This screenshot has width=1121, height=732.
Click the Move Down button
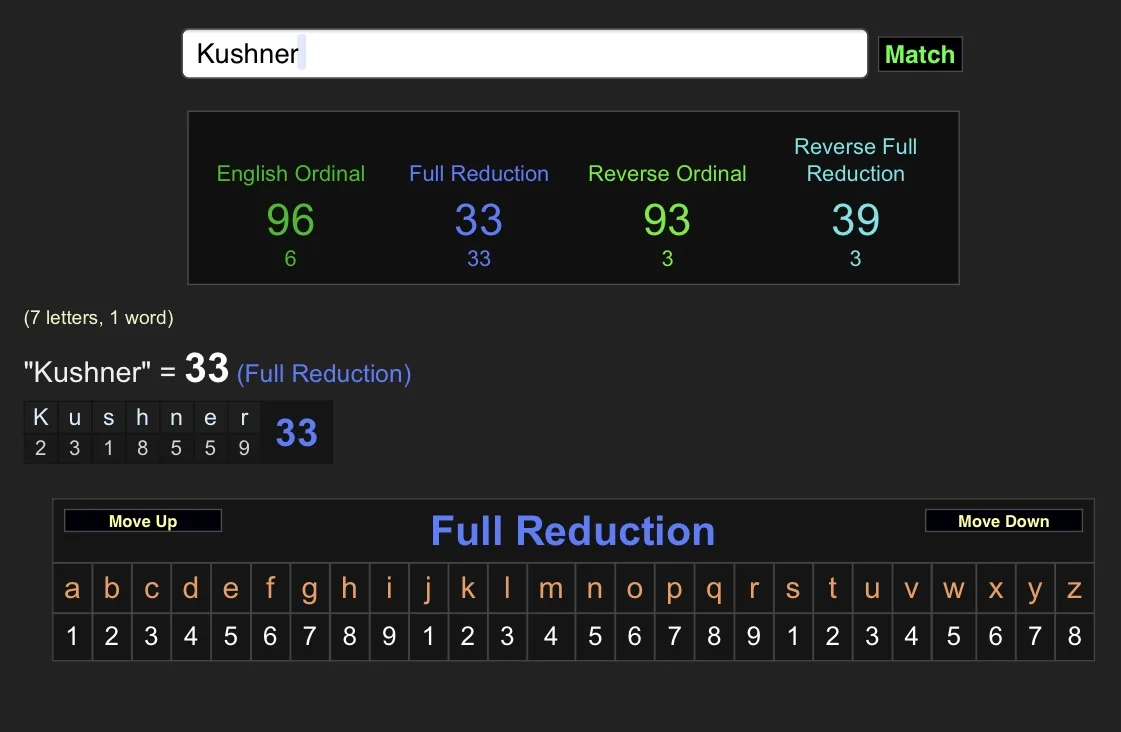coord(1004,521)
